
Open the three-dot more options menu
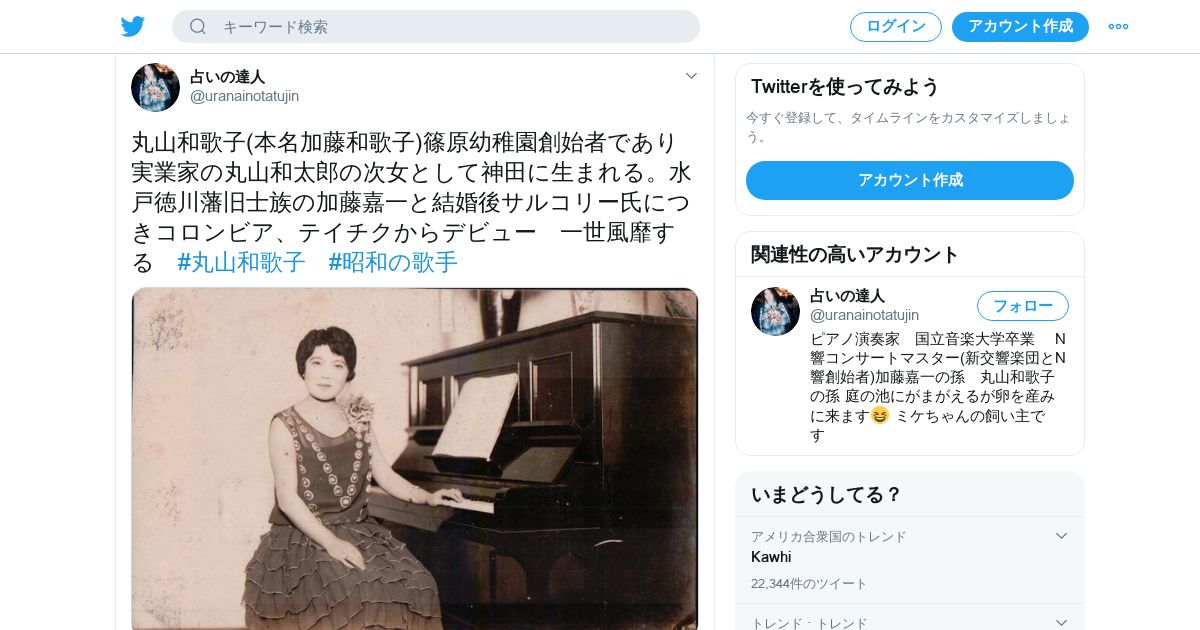[1118, 26]
